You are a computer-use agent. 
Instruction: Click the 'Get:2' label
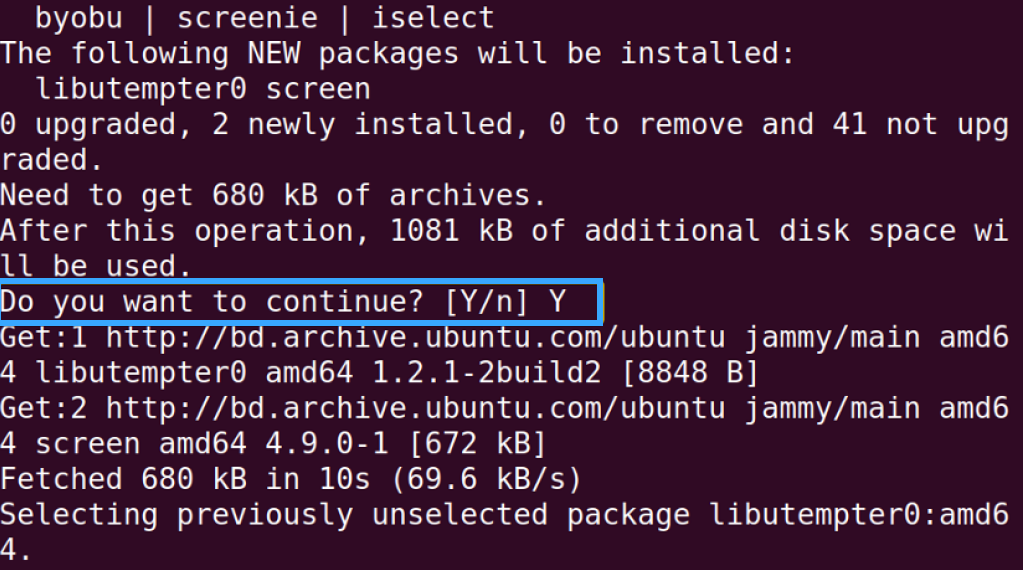click(44, 408)
